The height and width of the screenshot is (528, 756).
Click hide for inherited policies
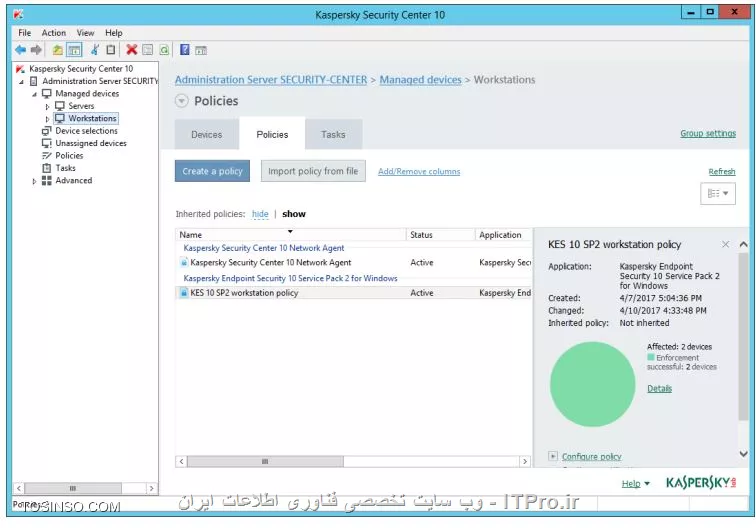click(260, 214)
